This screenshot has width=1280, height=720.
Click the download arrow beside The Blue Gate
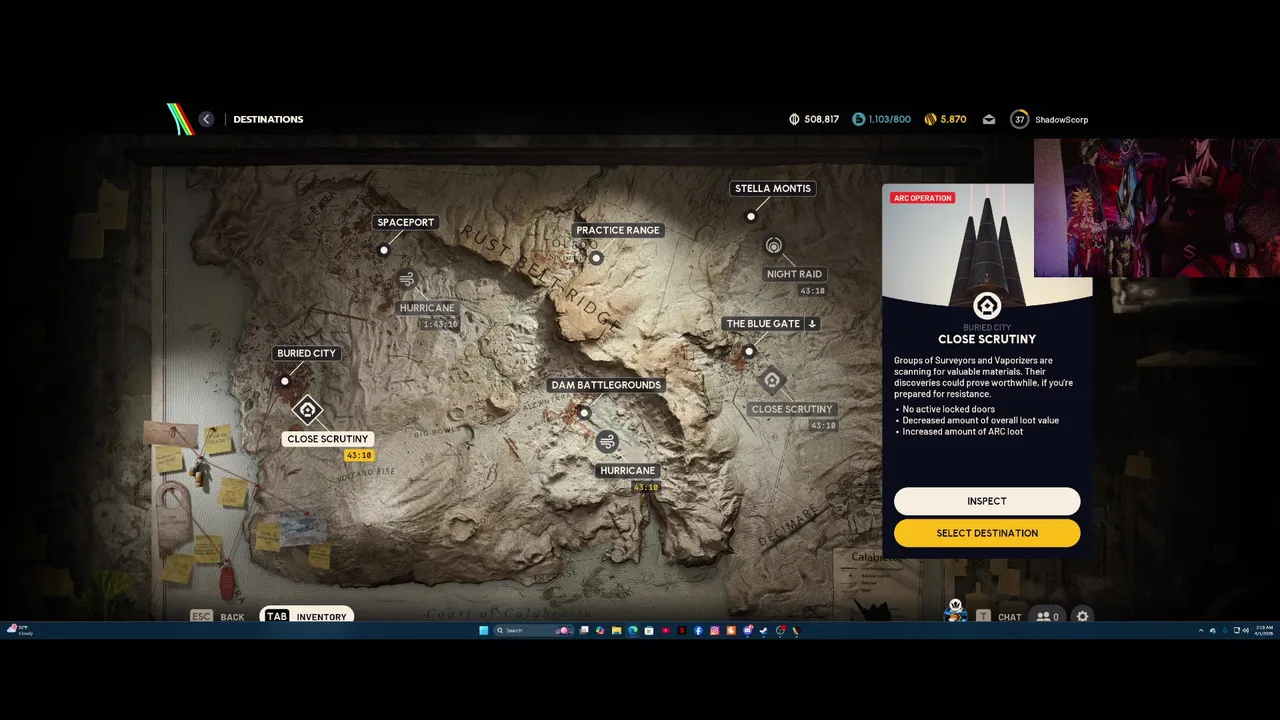click(x=812, y=324)
